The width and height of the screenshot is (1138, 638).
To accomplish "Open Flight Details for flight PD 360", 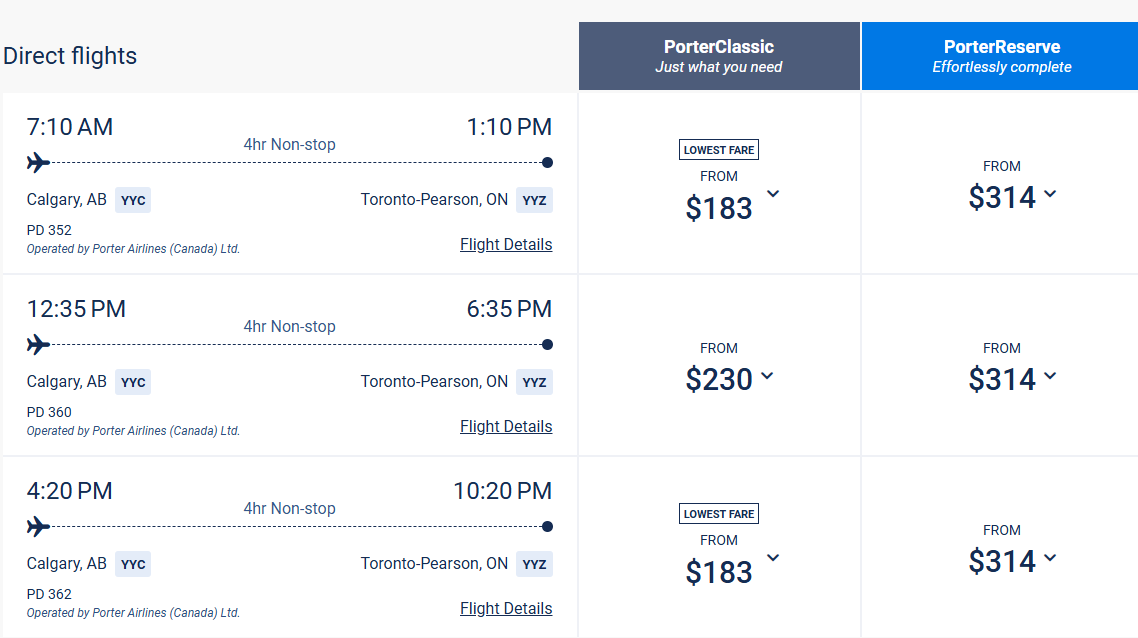I will coord(506,427).
